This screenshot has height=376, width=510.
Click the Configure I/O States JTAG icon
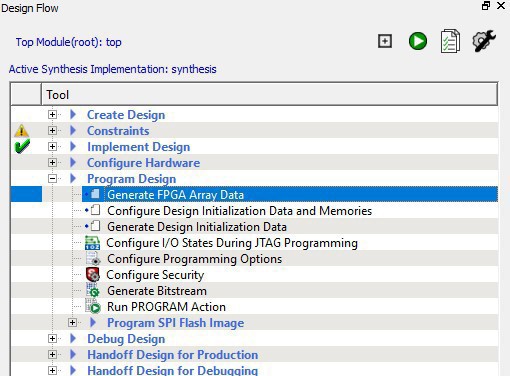[x=93, y=243]
